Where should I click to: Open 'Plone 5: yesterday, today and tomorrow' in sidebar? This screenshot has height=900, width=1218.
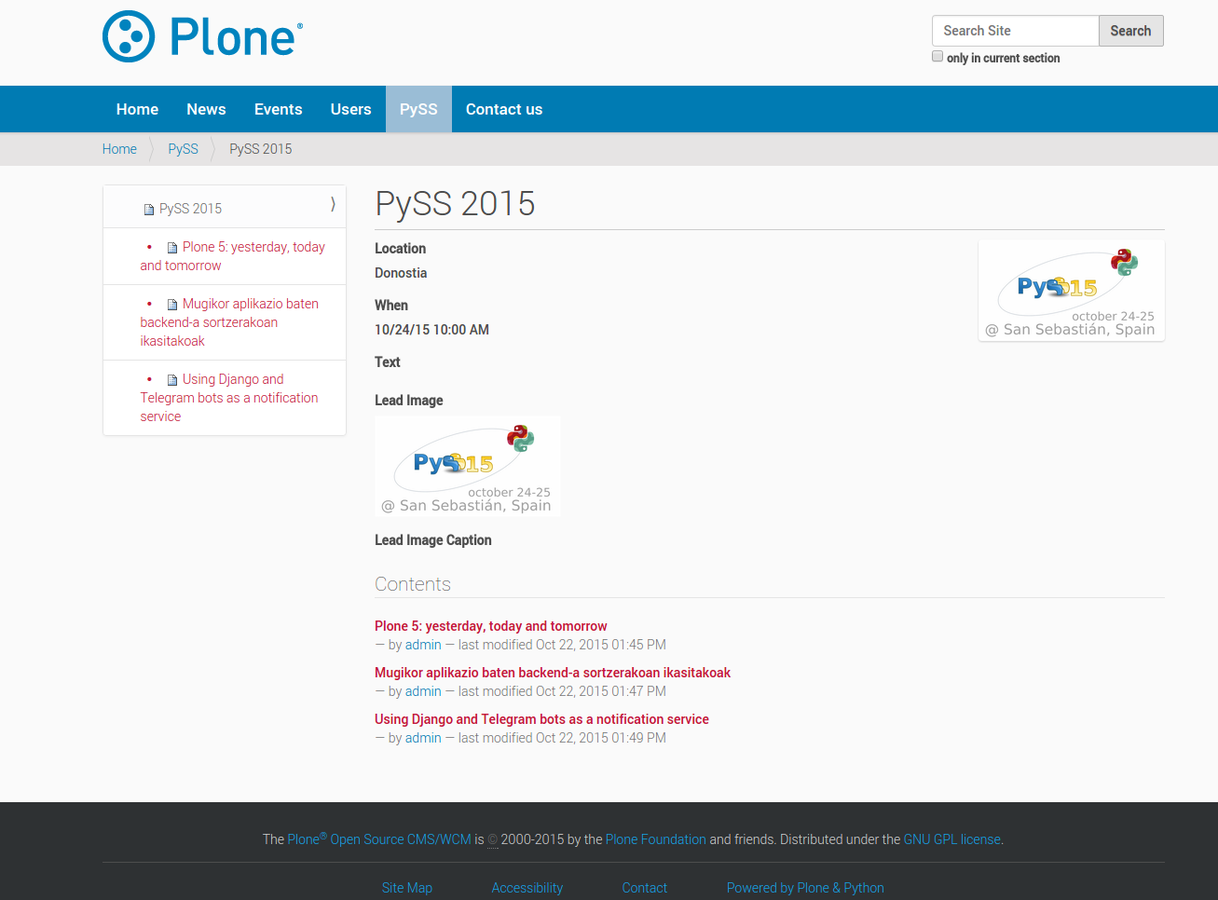click(x=232, y=256)
